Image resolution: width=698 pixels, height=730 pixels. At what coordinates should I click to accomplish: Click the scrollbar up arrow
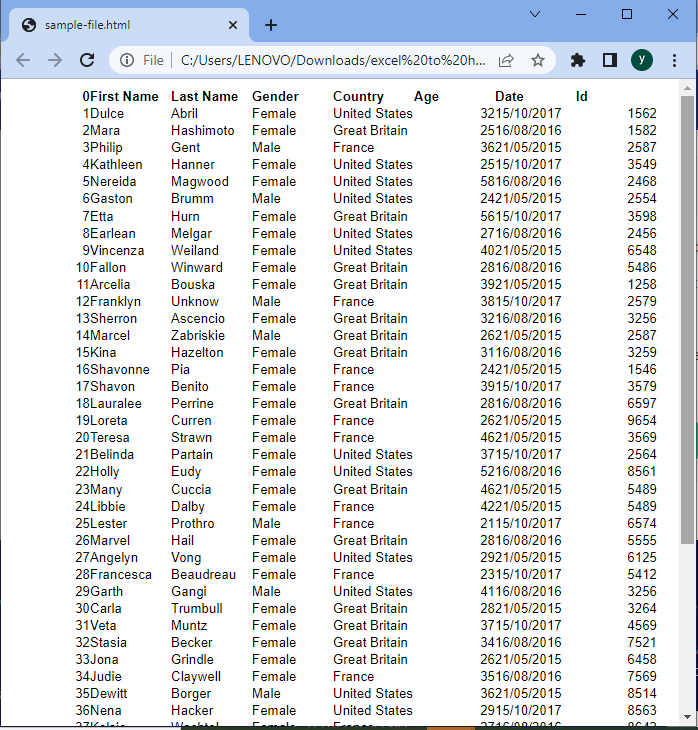point(687,88)
